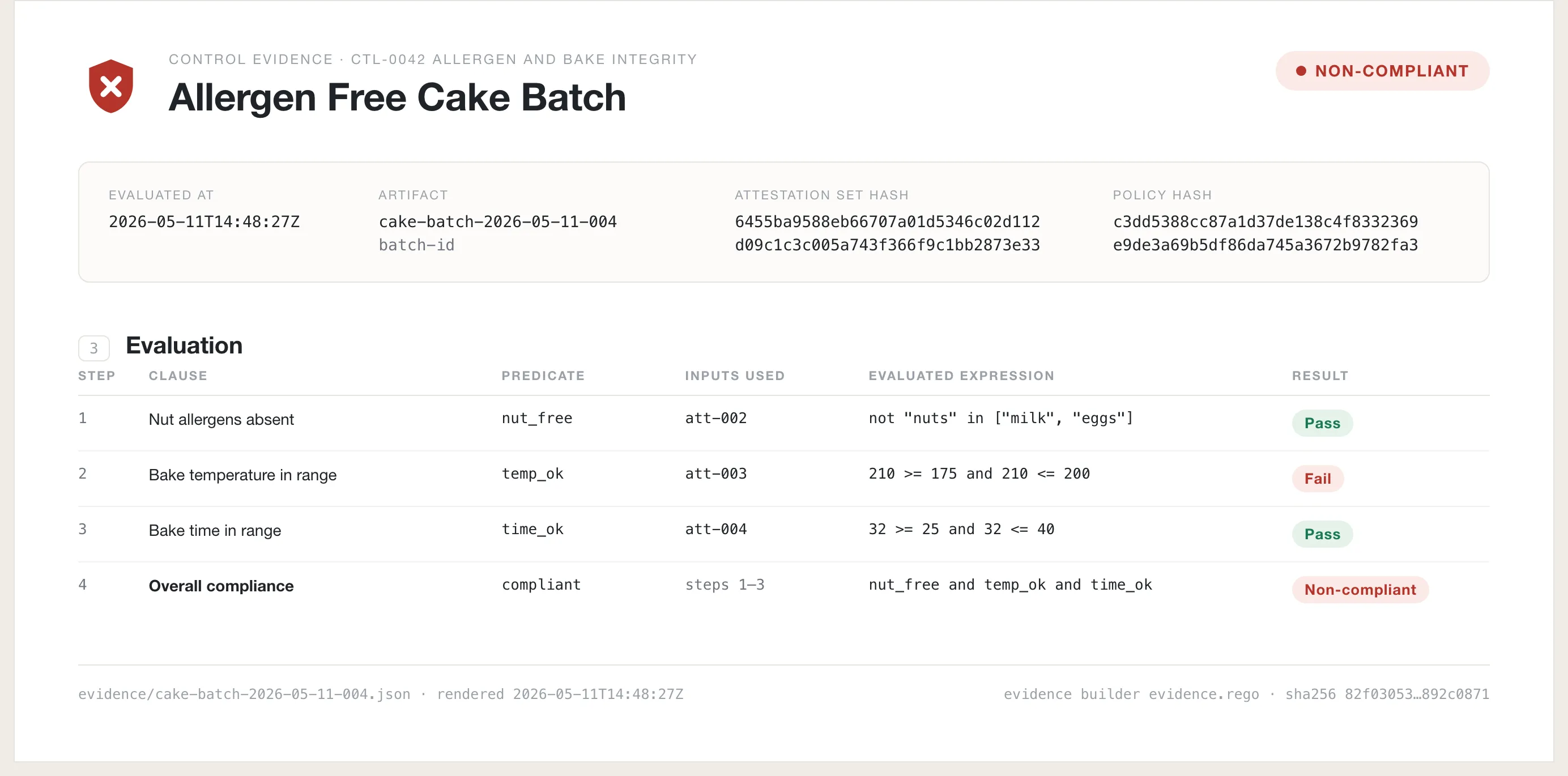Select the 32 >= 25 expression

tap(961, 529)
